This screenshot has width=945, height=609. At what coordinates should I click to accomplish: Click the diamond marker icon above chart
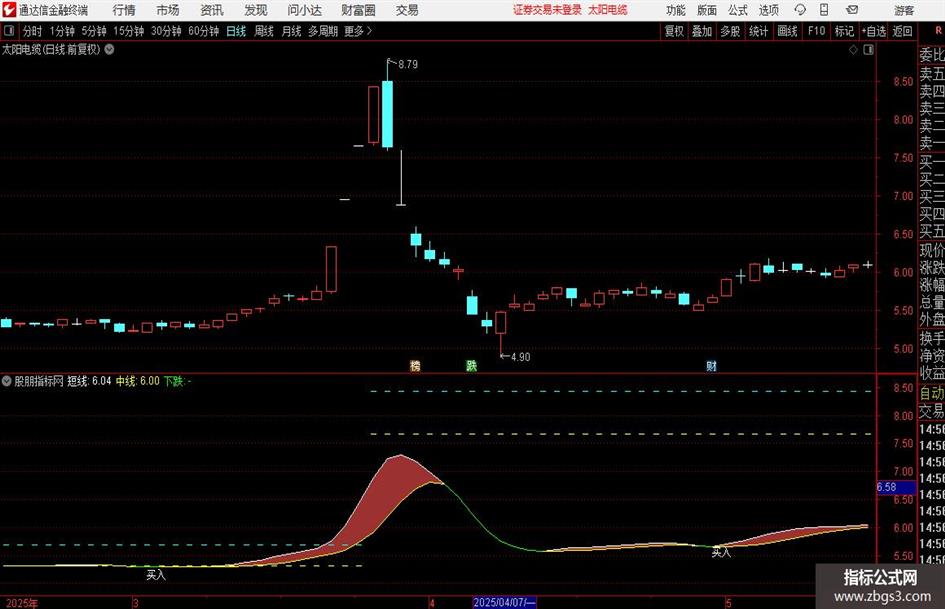(853, 50)
